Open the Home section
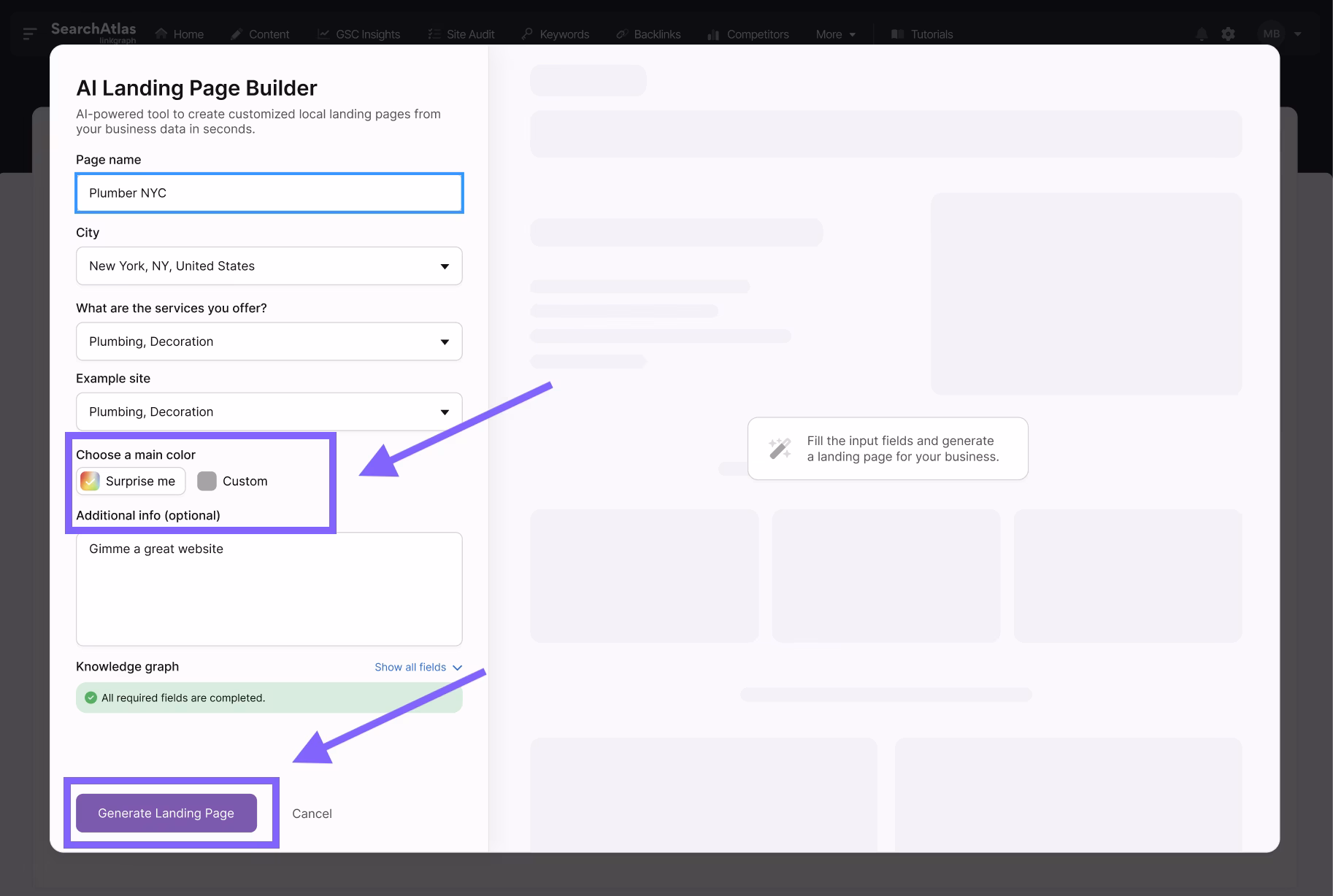This screenshot has width=1333, height=896. (x=179, y=34)
